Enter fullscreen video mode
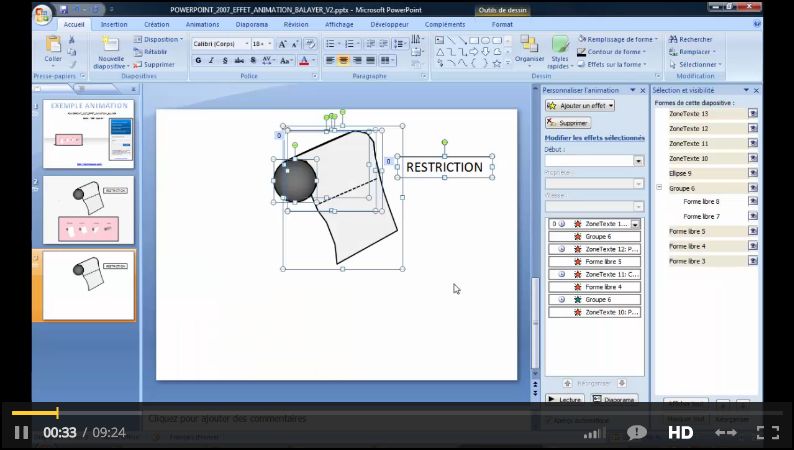 768,432
